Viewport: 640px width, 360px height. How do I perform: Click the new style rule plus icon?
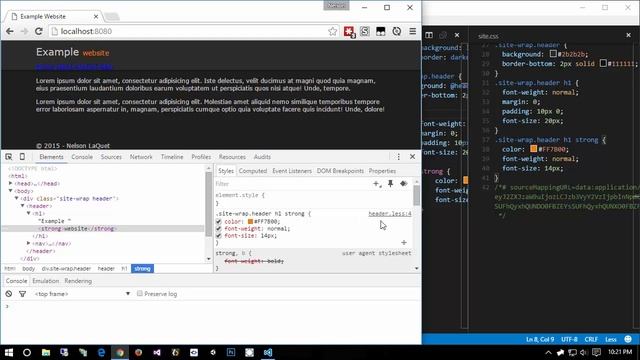(x=377, y=184)
